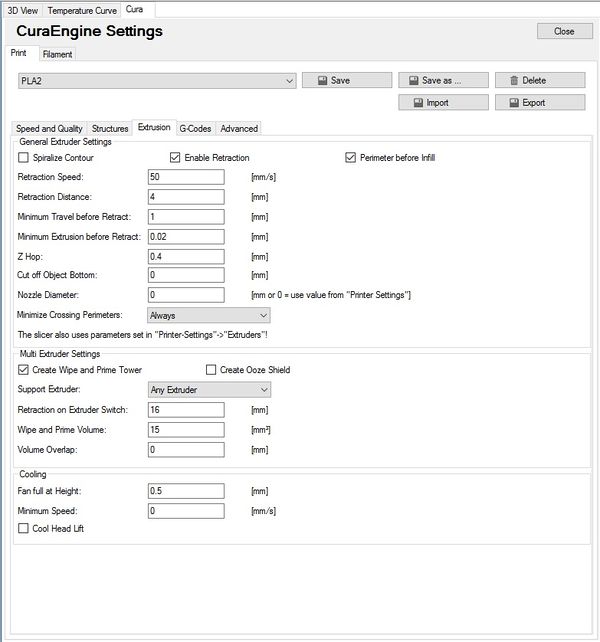Disable the Enable Retraction checkbox
The image size is (600, 642).
tap(175, 158)
